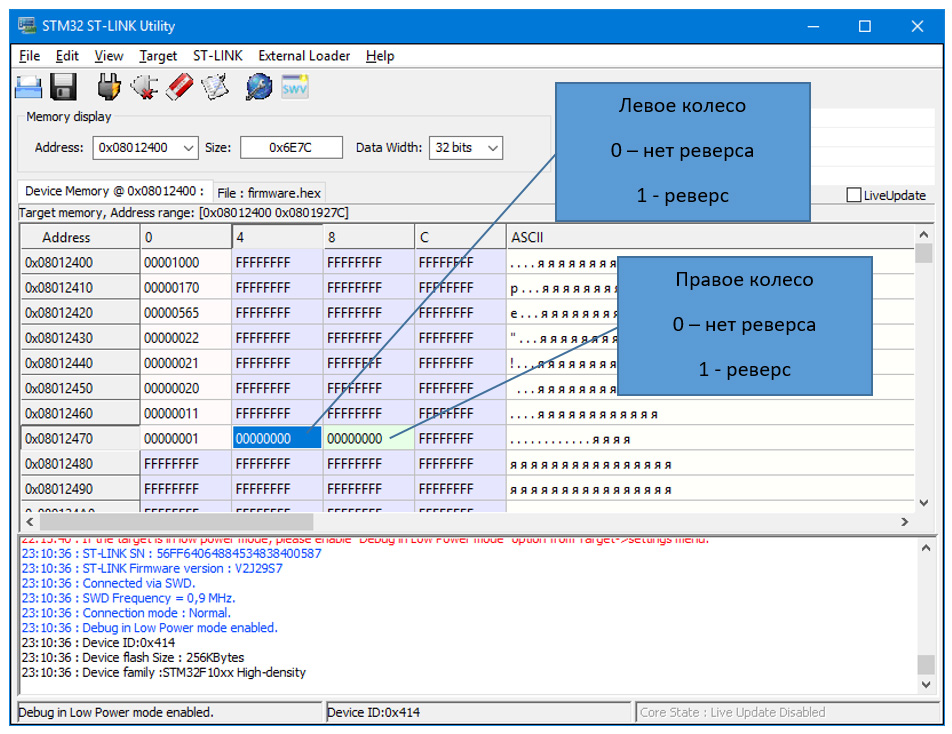This screenshot has width=952, height=734.
Task: Click the memory table horizontal scrollbar thumb
Action: coord(176,522)
